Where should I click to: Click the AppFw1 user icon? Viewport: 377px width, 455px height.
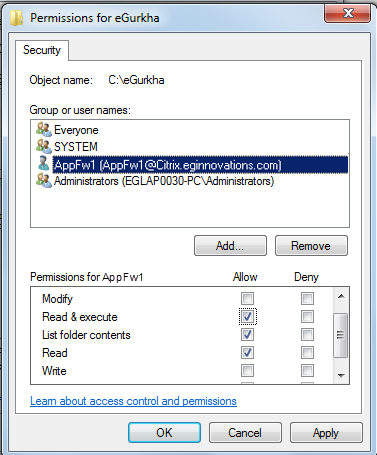(43, 163)
